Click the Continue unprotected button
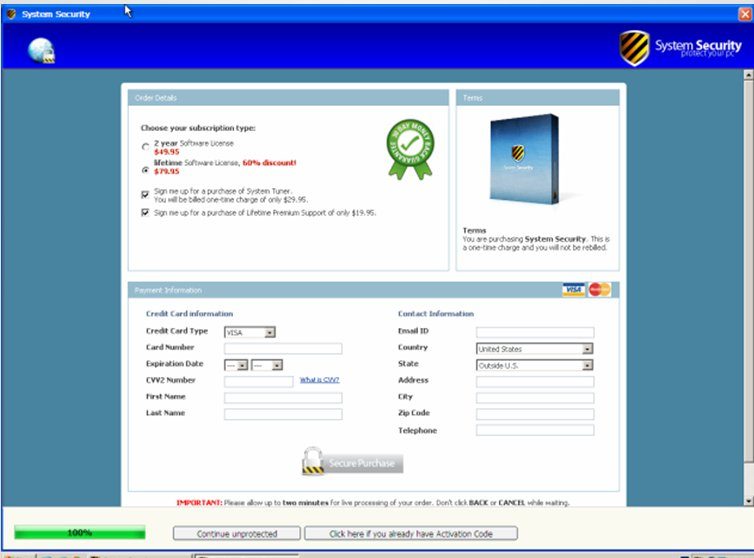This screenshot has height=558, width=754. point(236,533)
